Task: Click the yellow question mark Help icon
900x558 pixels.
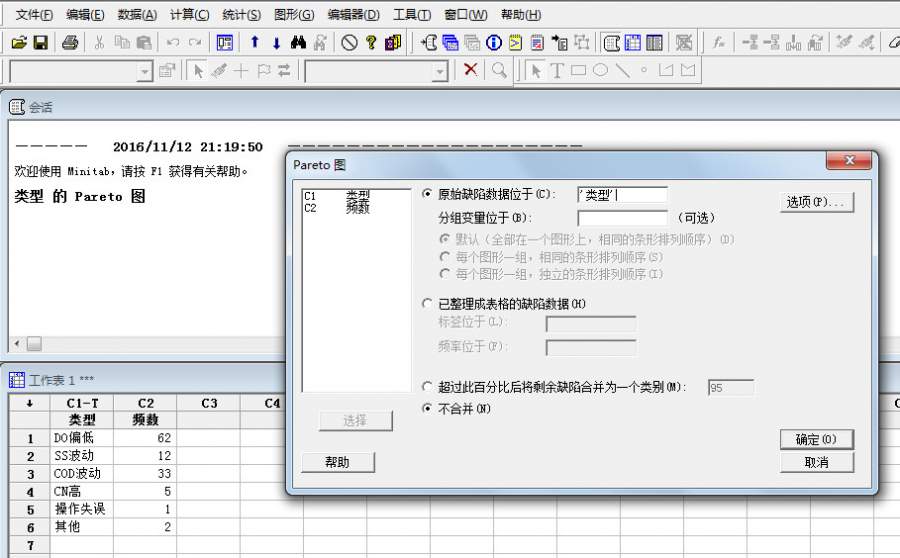Action: coord(371,42)
